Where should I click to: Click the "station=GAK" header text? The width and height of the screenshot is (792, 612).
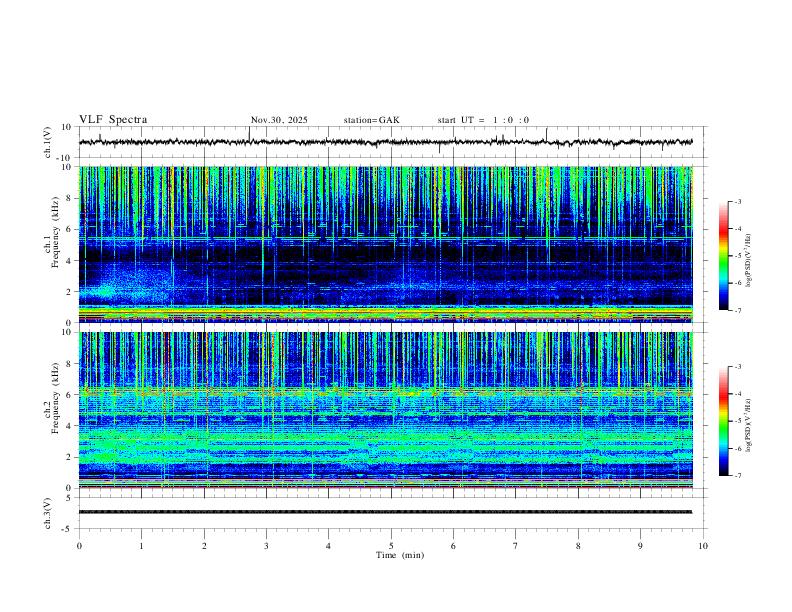click(x=371, y=120)
